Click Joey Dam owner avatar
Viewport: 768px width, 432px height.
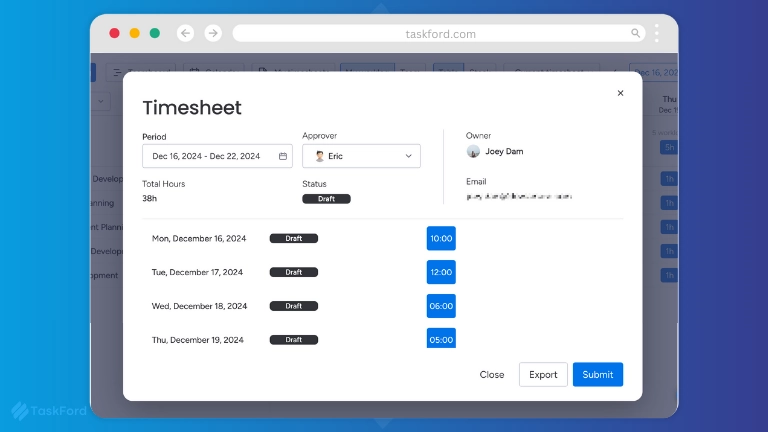tap(473, 151)
